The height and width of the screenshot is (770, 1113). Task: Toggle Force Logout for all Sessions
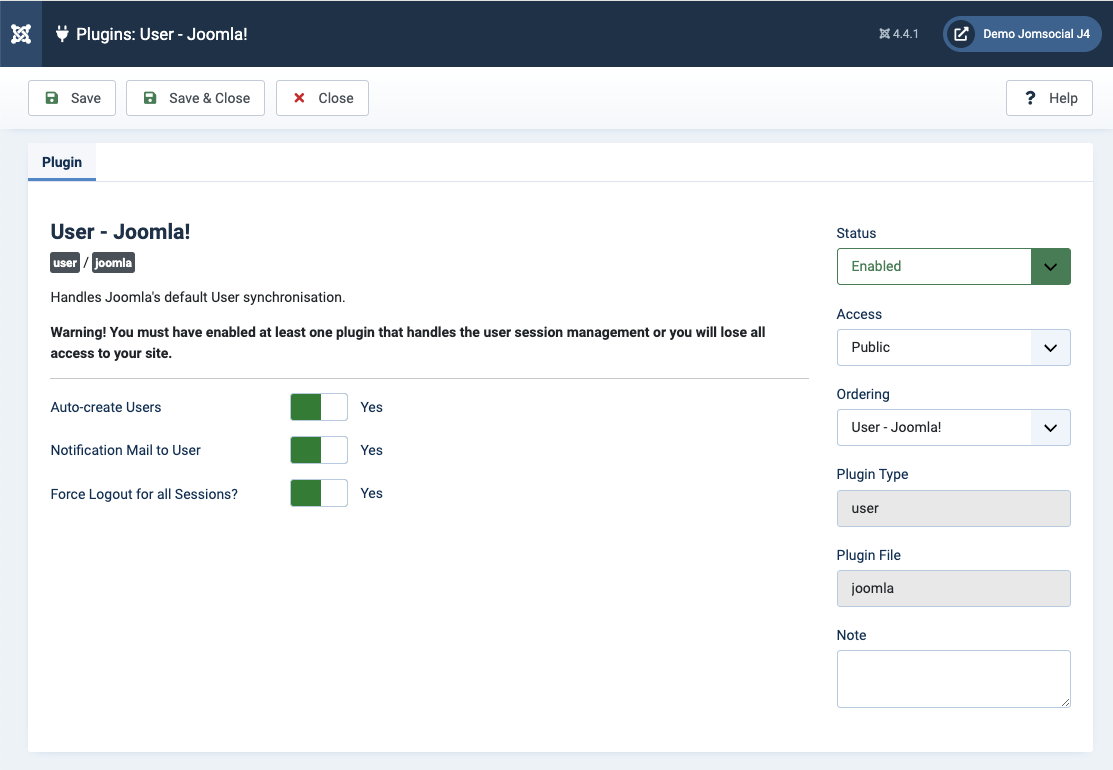[x=319, y=493]
